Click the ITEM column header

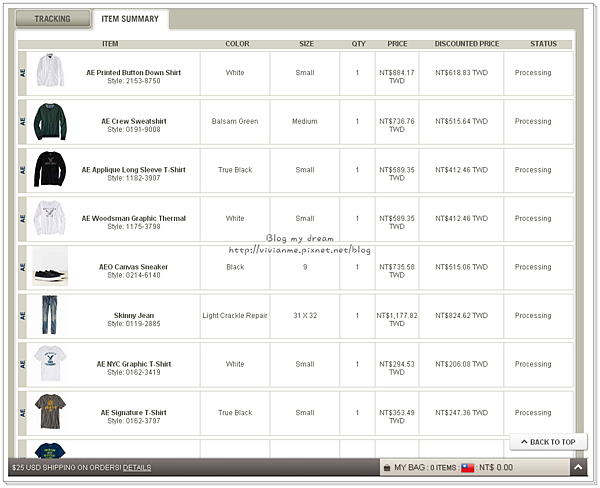(110, 44)
